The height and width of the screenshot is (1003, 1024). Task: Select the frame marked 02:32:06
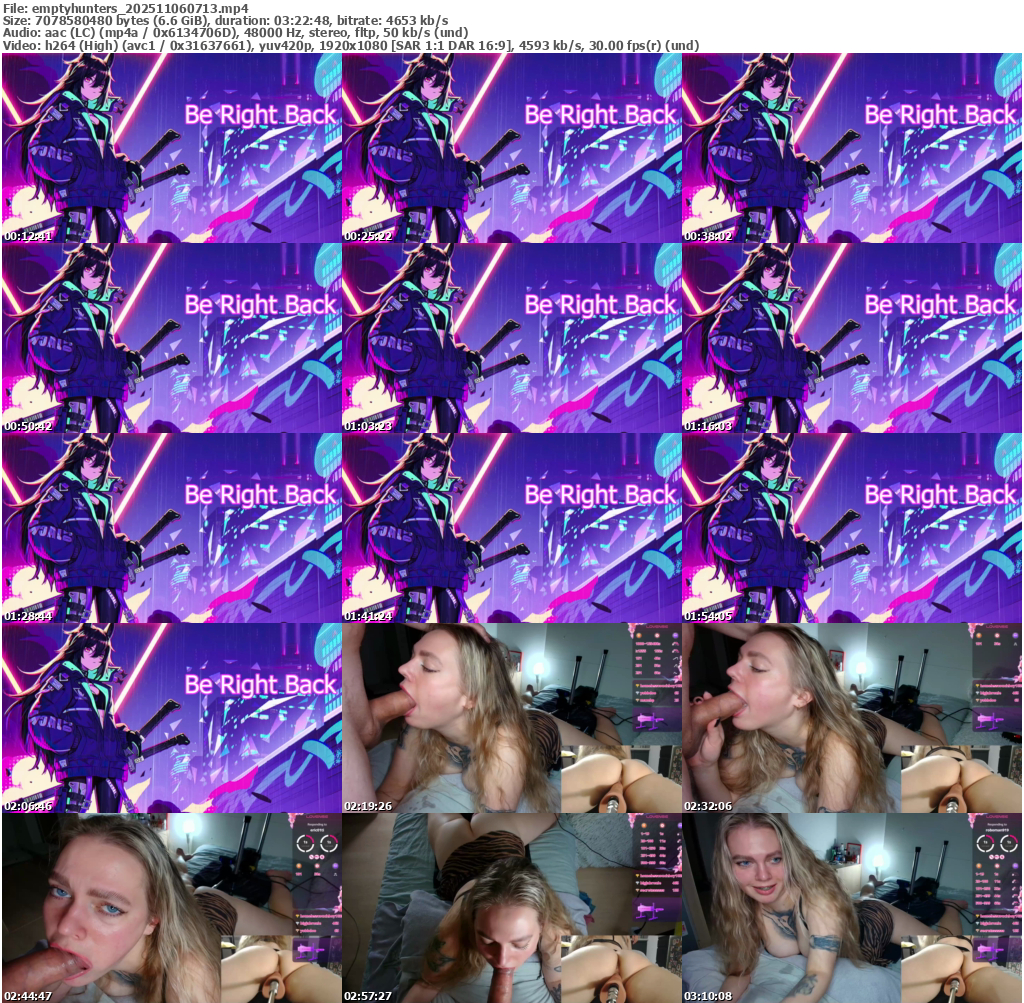pos(851,718)
